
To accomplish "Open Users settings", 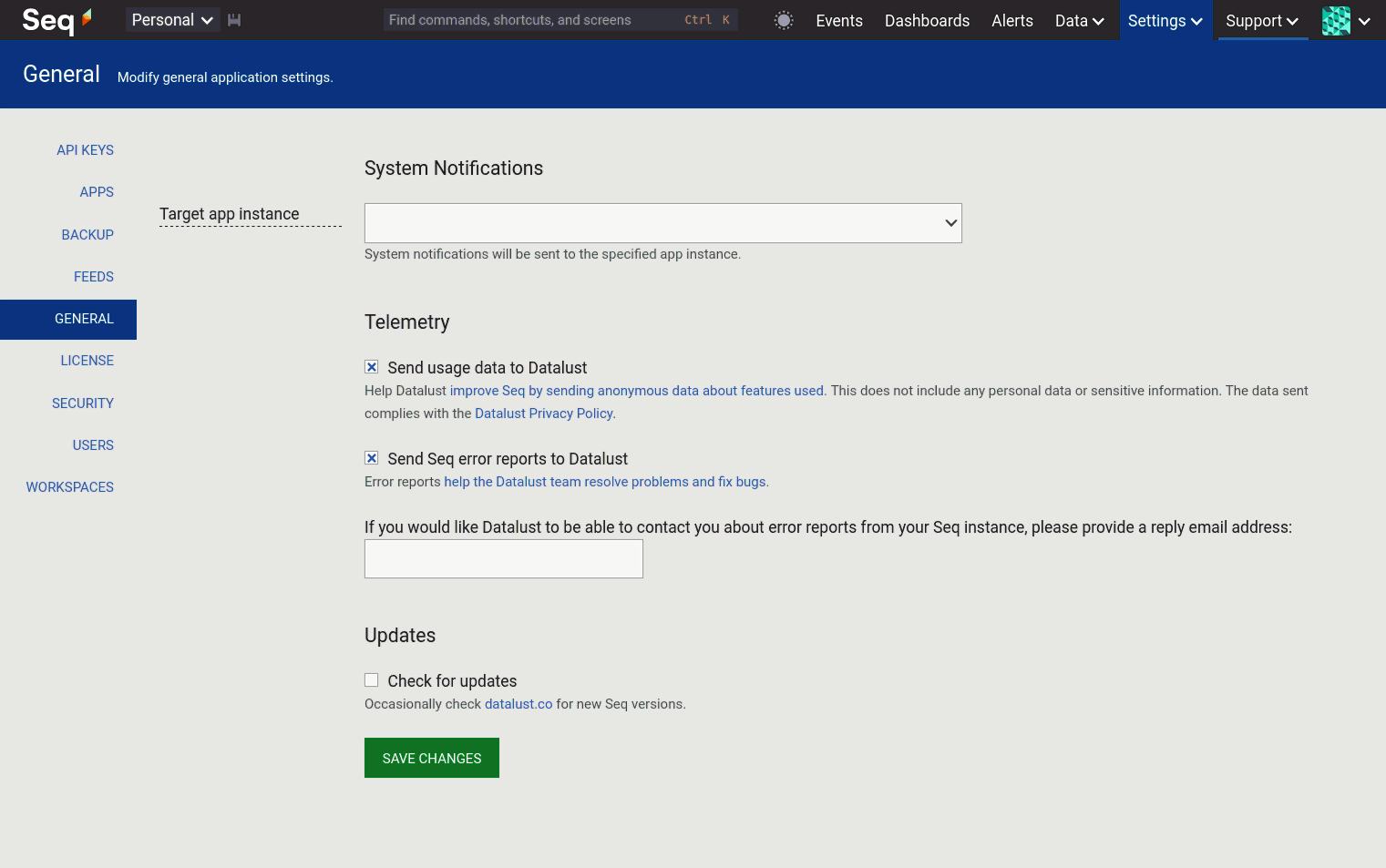I will 93,445.
